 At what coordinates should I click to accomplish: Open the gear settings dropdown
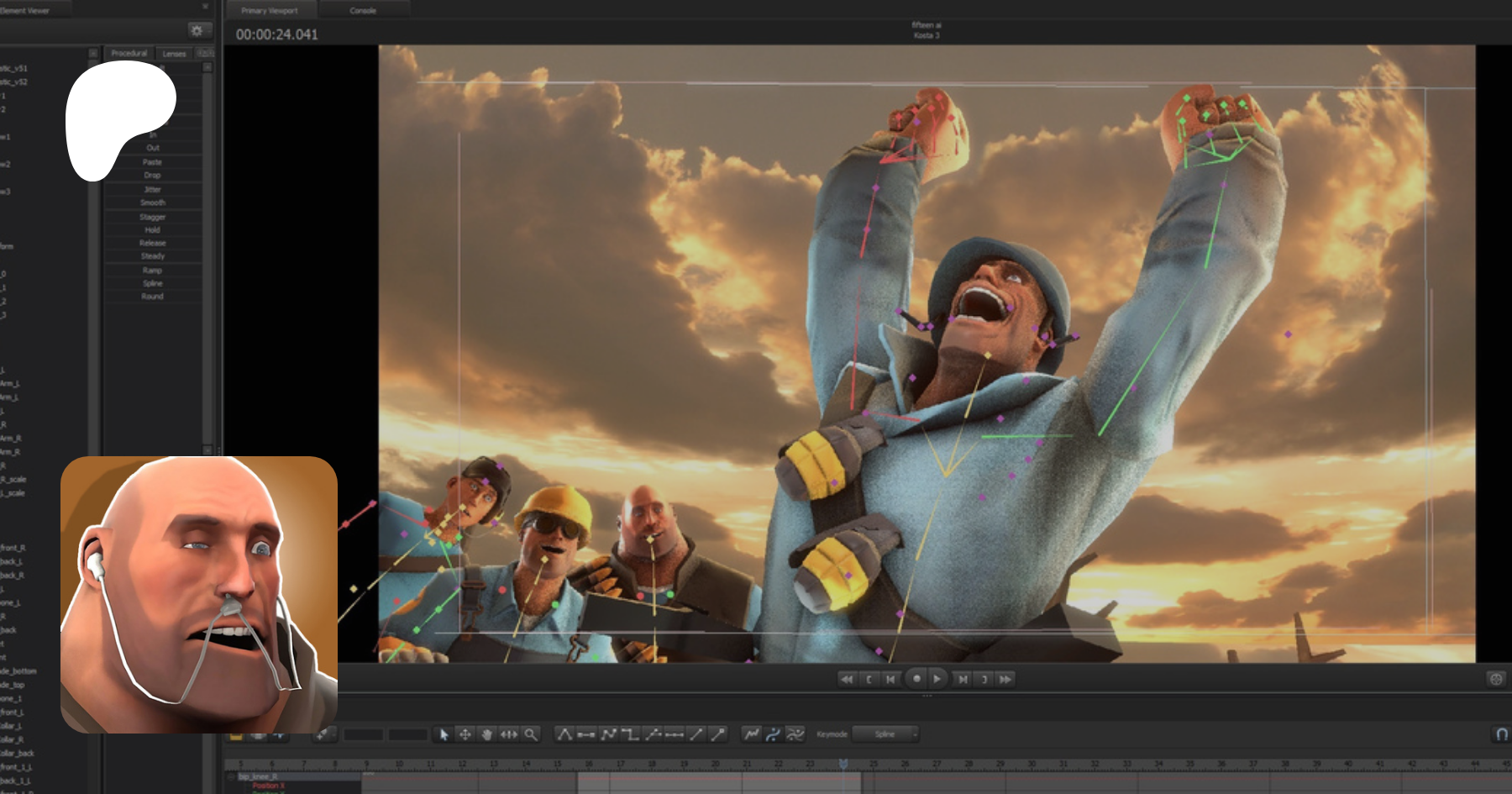click(197, 30)
